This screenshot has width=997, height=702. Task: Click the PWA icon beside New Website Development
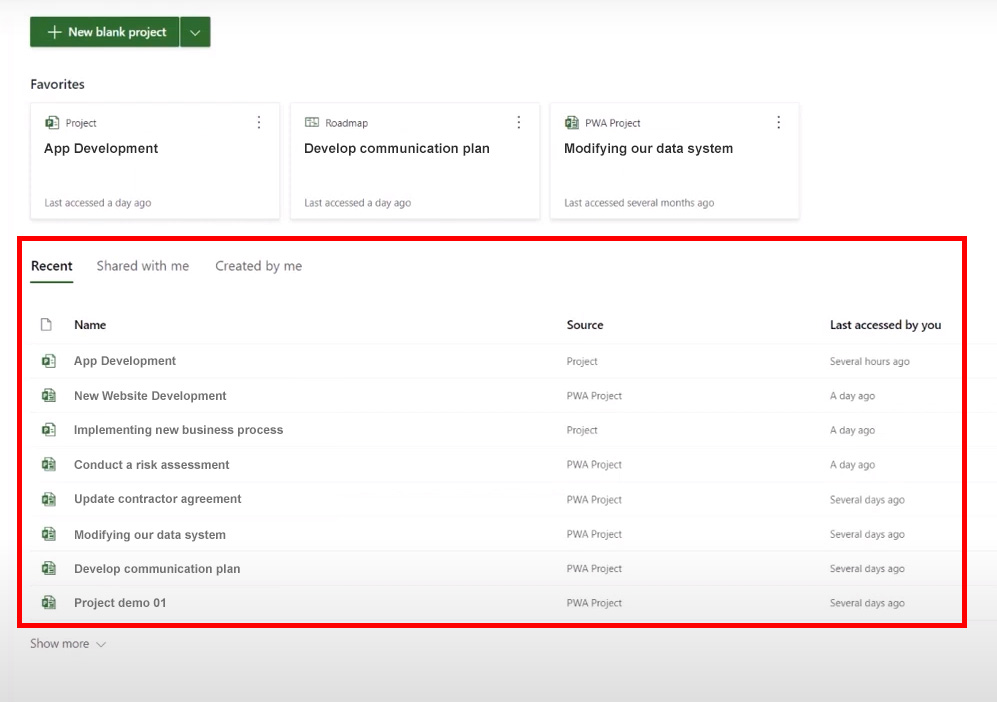tap(48, 396)
